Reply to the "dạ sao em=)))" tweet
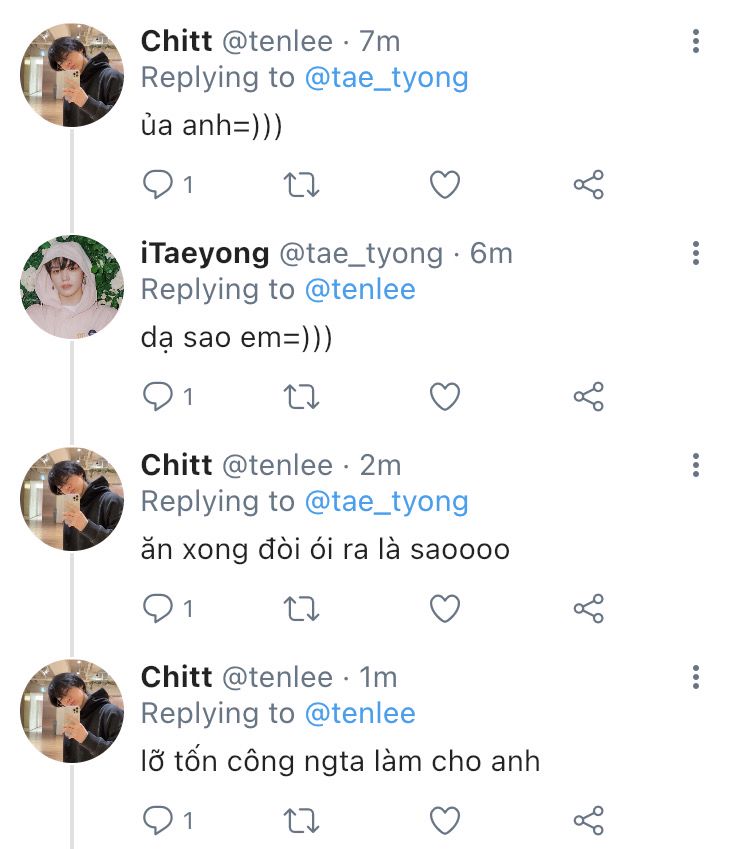750x849 pixels. click(x=157, y=396)
